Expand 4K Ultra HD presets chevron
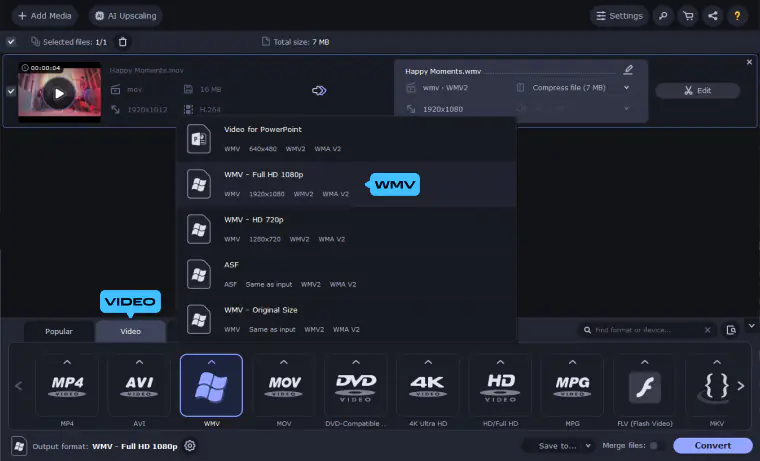The image size is (760, 461). pos(428,362)
